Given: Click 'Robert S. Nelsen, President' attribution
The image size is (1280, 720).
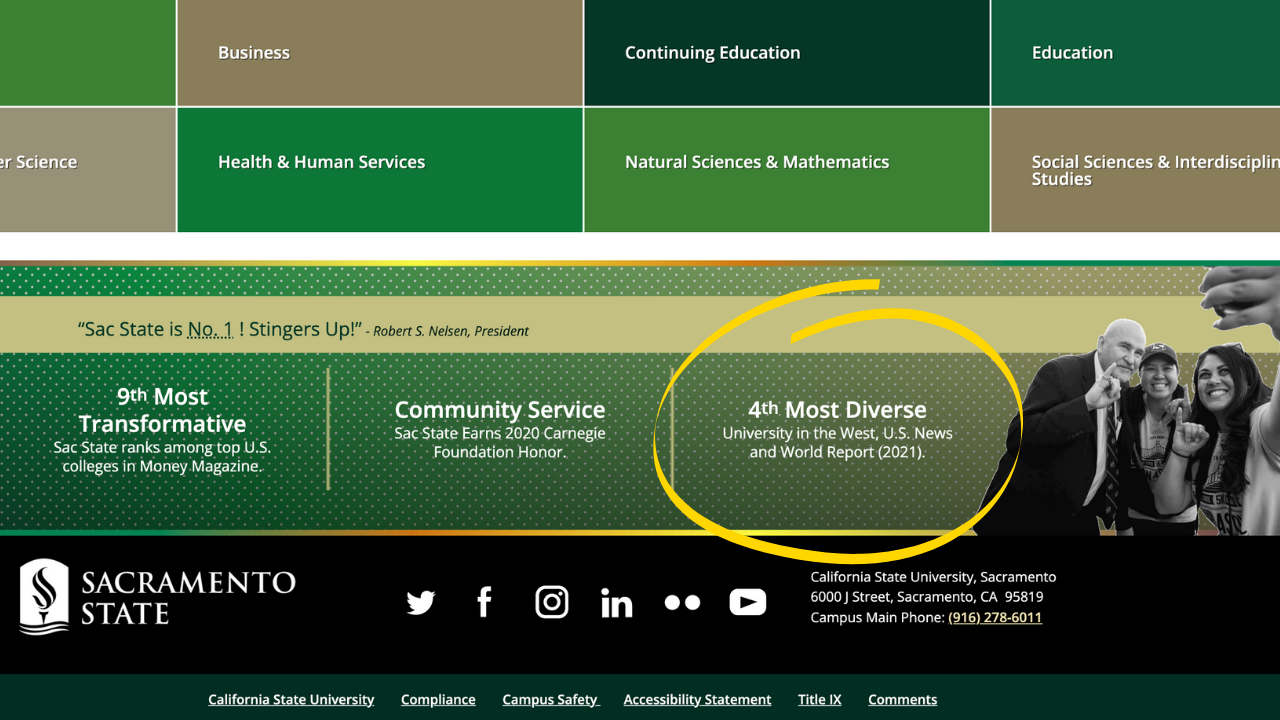Looking at the screenshot, I should [451, 331].
